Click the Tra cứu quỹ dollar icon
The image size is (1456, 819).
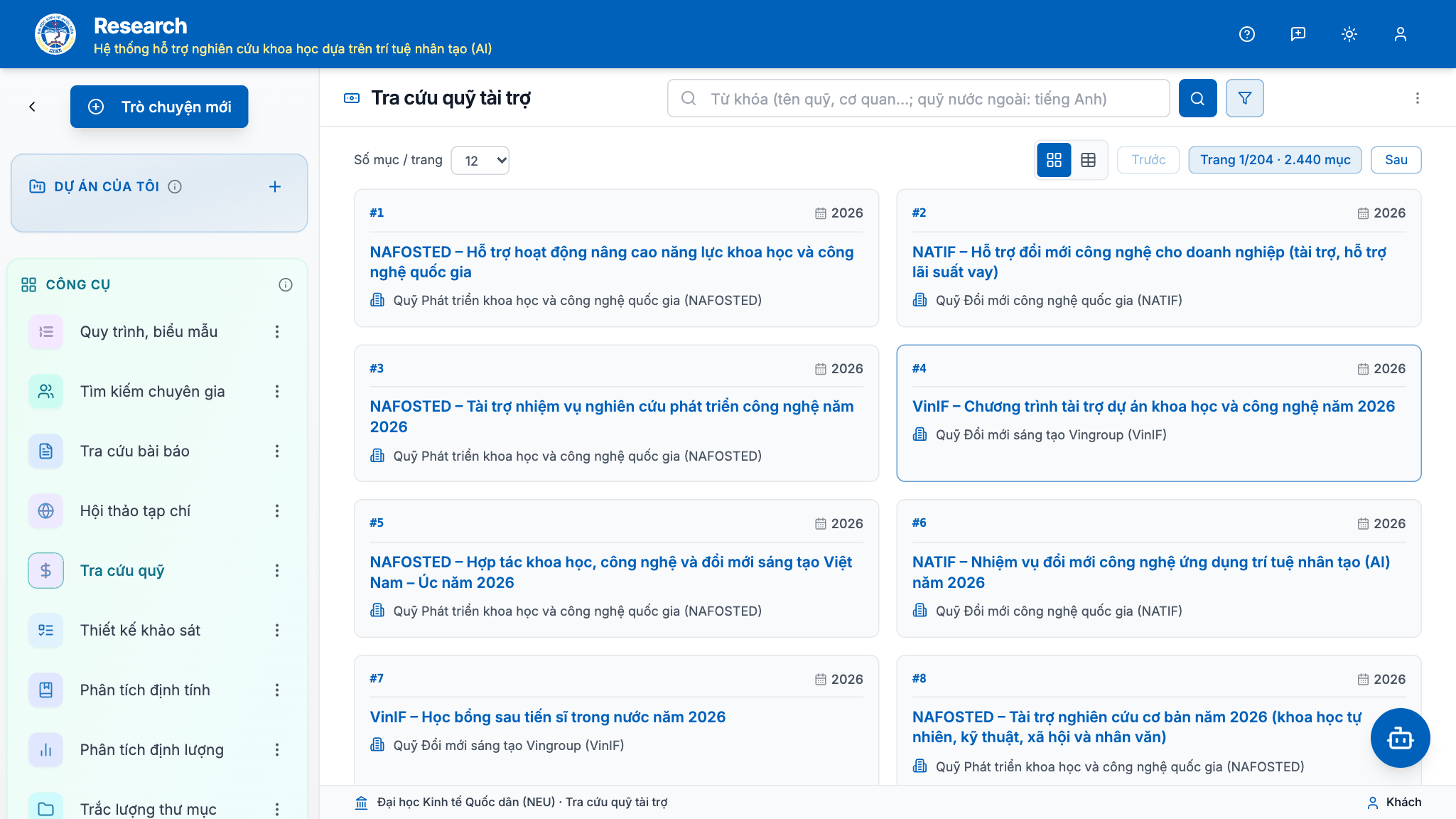coord(45,570)
